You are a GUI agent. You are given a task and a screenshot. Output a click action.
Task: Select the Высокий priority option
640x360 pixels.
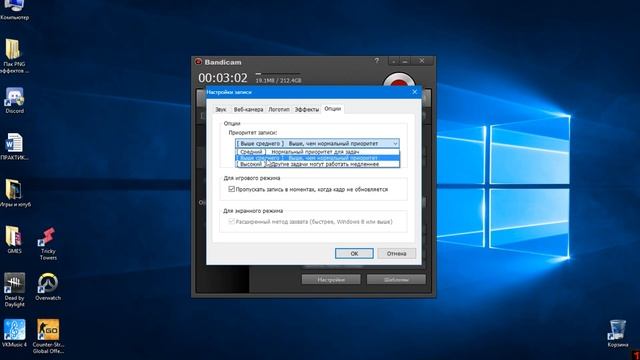point(318,164)
